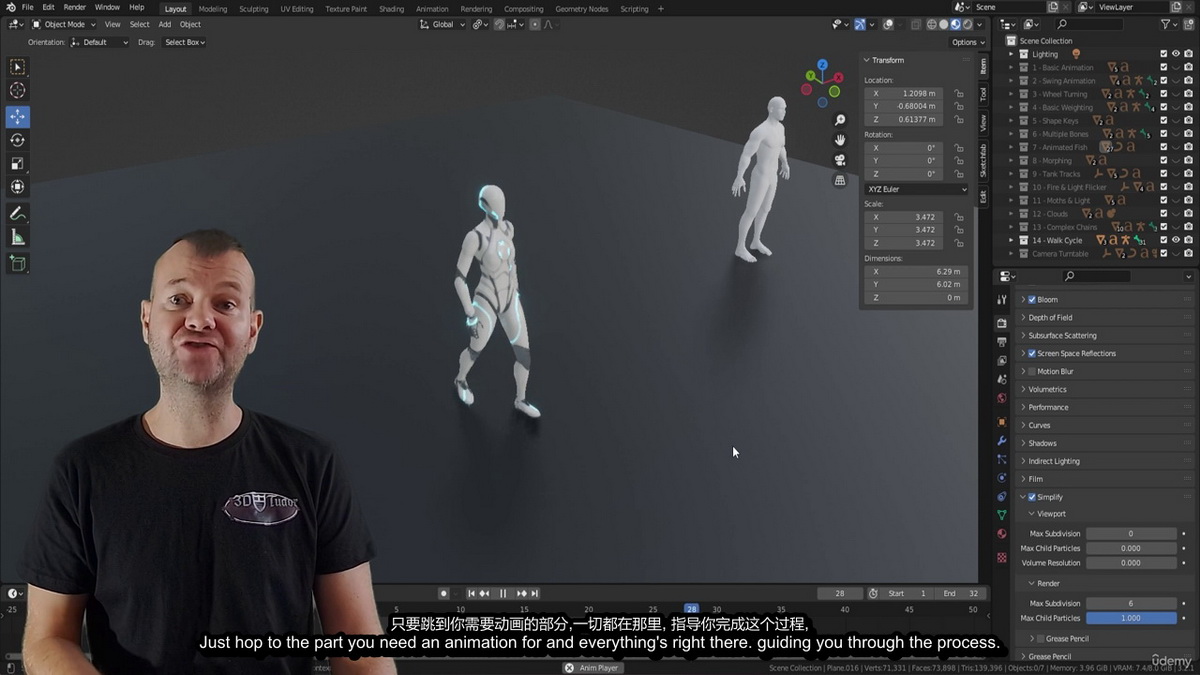The width and height of the screenshot is (1200, 675).
Task: Switch to the Sculpting workspace tab
Action: coord(254,9)
